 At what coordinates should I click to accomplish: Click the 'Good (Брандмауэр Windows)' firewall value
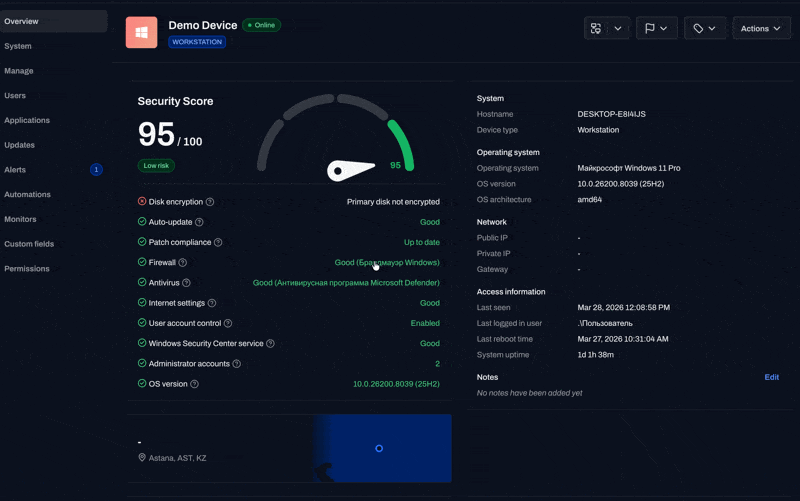pos(387,263)
